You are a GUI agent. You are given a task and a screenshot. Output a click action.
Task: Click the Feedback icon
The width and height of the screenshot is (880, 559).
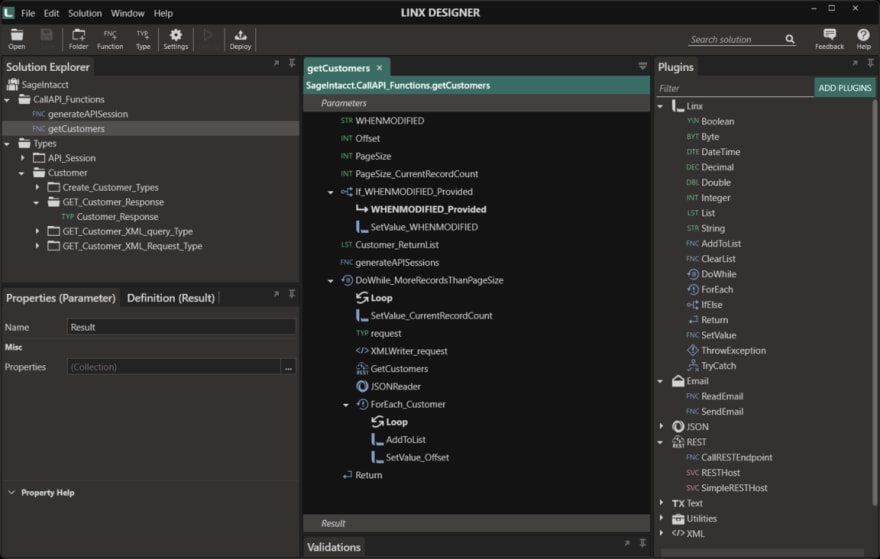point(829,39)
